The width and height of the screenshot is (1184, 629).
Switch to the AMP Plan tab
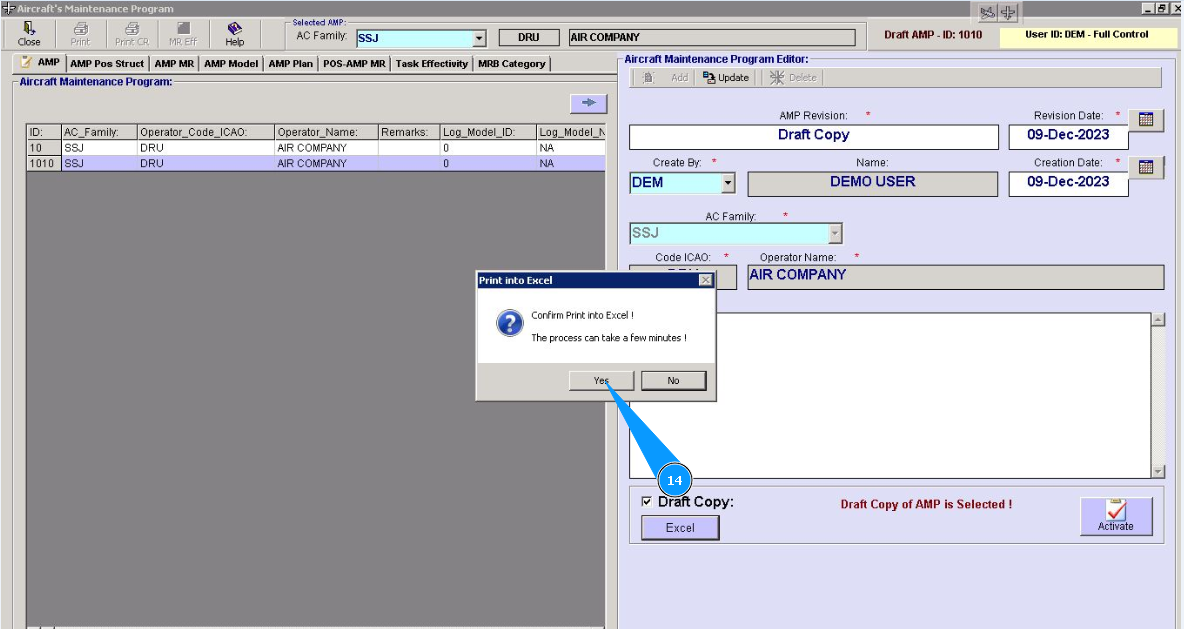pos(291,64)
